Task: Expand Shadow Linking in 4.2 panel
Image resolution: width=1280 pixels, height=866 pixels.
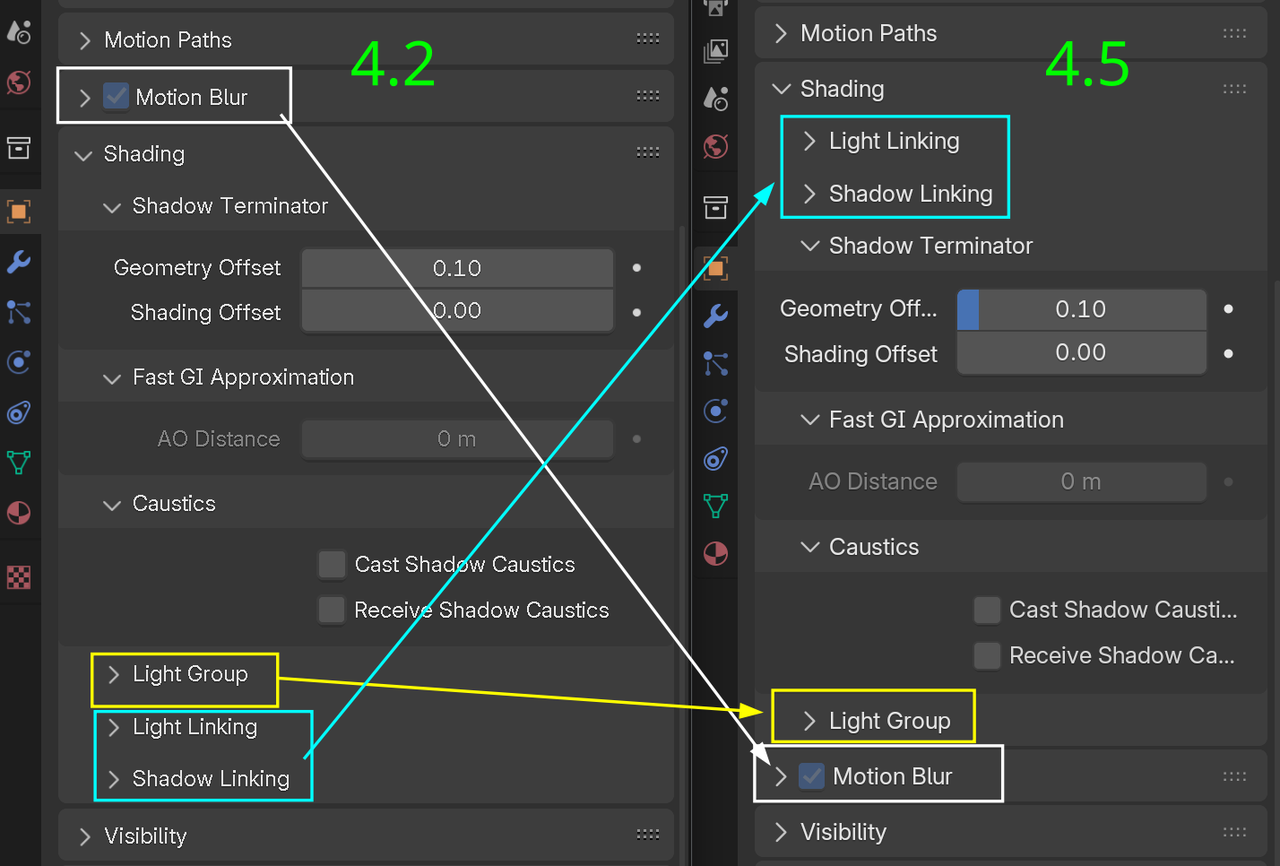Action: (112, 779)
